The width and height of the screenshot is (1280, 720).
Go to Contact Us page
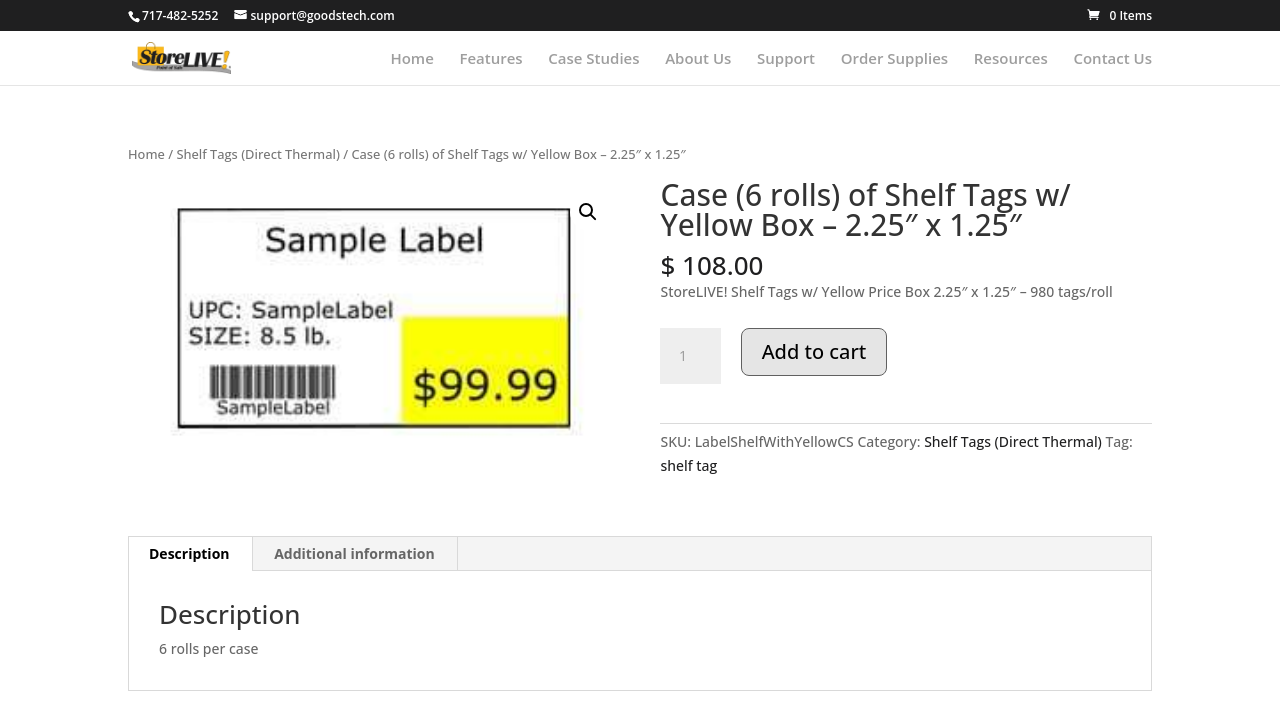[1112, 58]
